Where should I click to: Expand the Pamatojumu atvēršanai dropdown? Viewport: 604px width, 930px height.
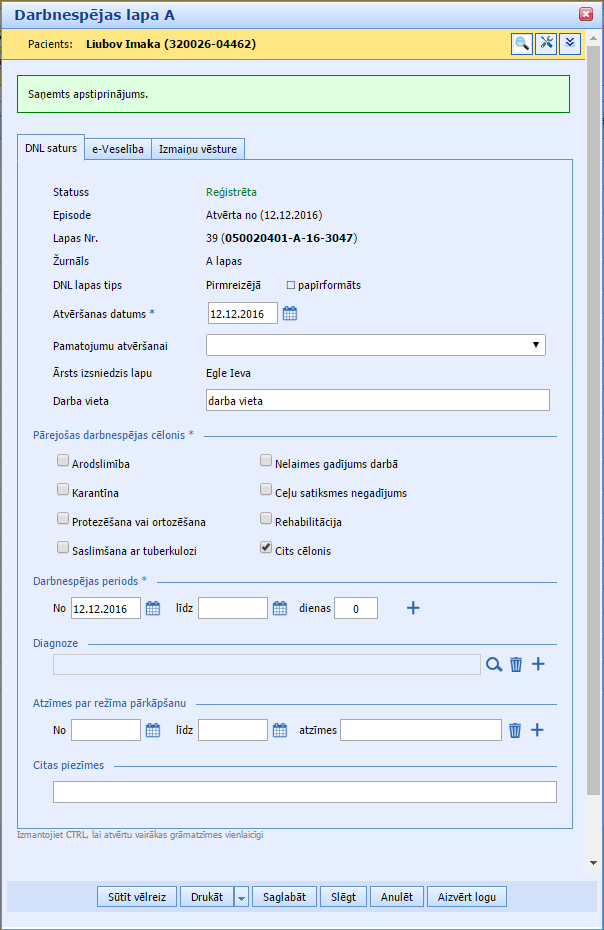537,345
